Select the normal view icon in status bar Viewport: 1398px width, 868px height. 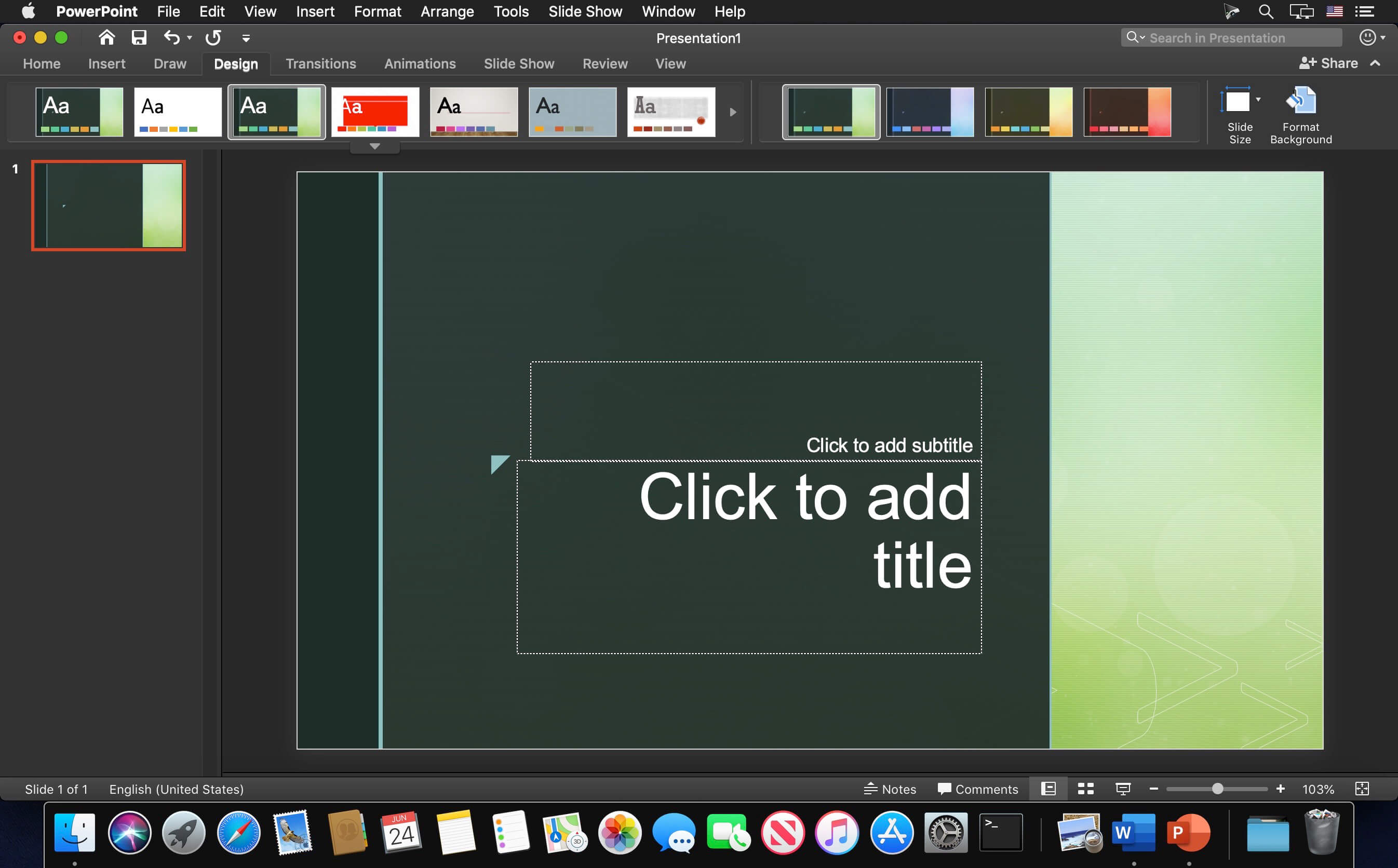click(1049, 789)
